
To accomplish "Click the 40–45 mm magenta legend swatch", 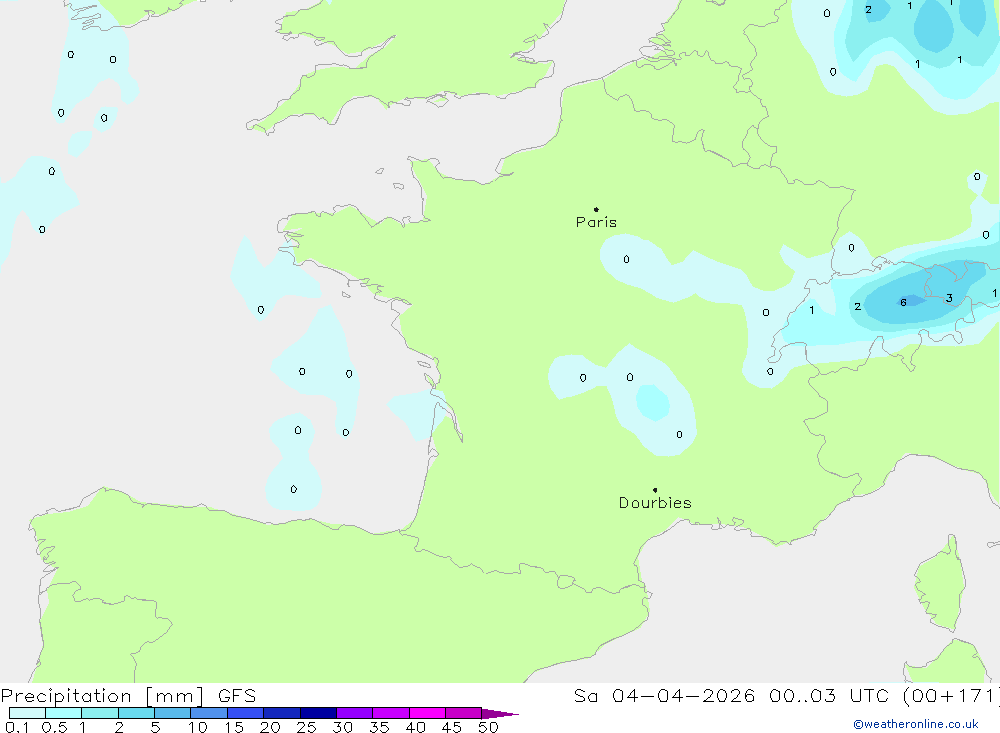I will point(427,713).
